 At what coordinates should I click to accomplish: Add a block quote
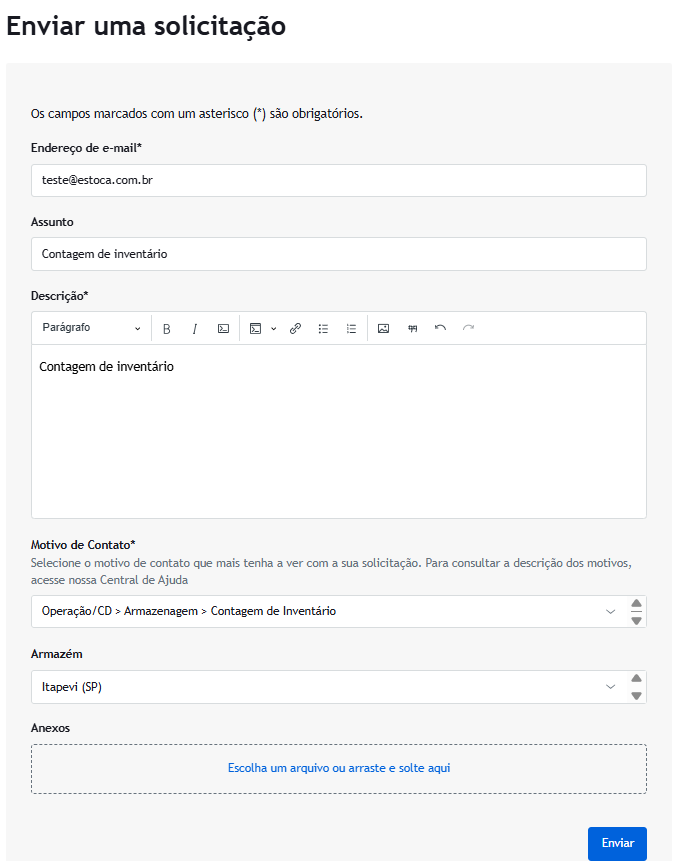coord(412,328)
